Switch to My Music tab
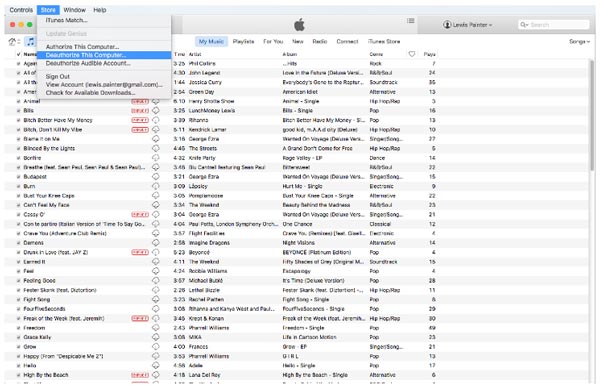 tap(211, 41)
